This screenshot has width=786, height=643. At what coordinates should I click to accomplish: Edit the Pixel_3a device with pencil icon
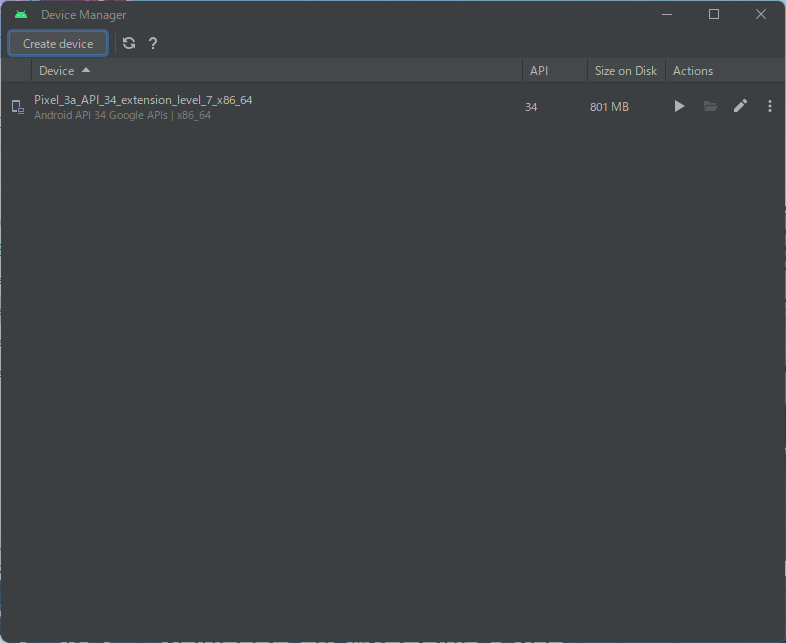pyautogui.click(x=740, y=106)
